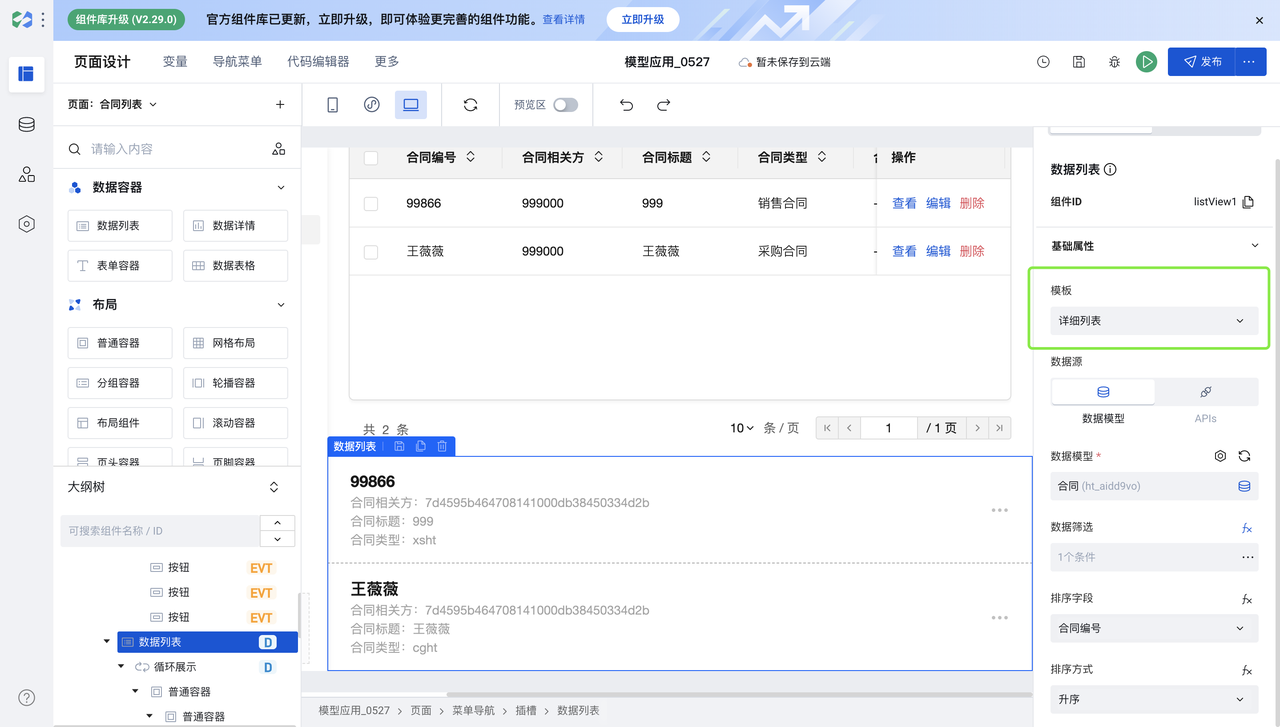Delete the selected data list component
Image resolution: width=1280 pixels, height=727 pixels.
(442, 447)
